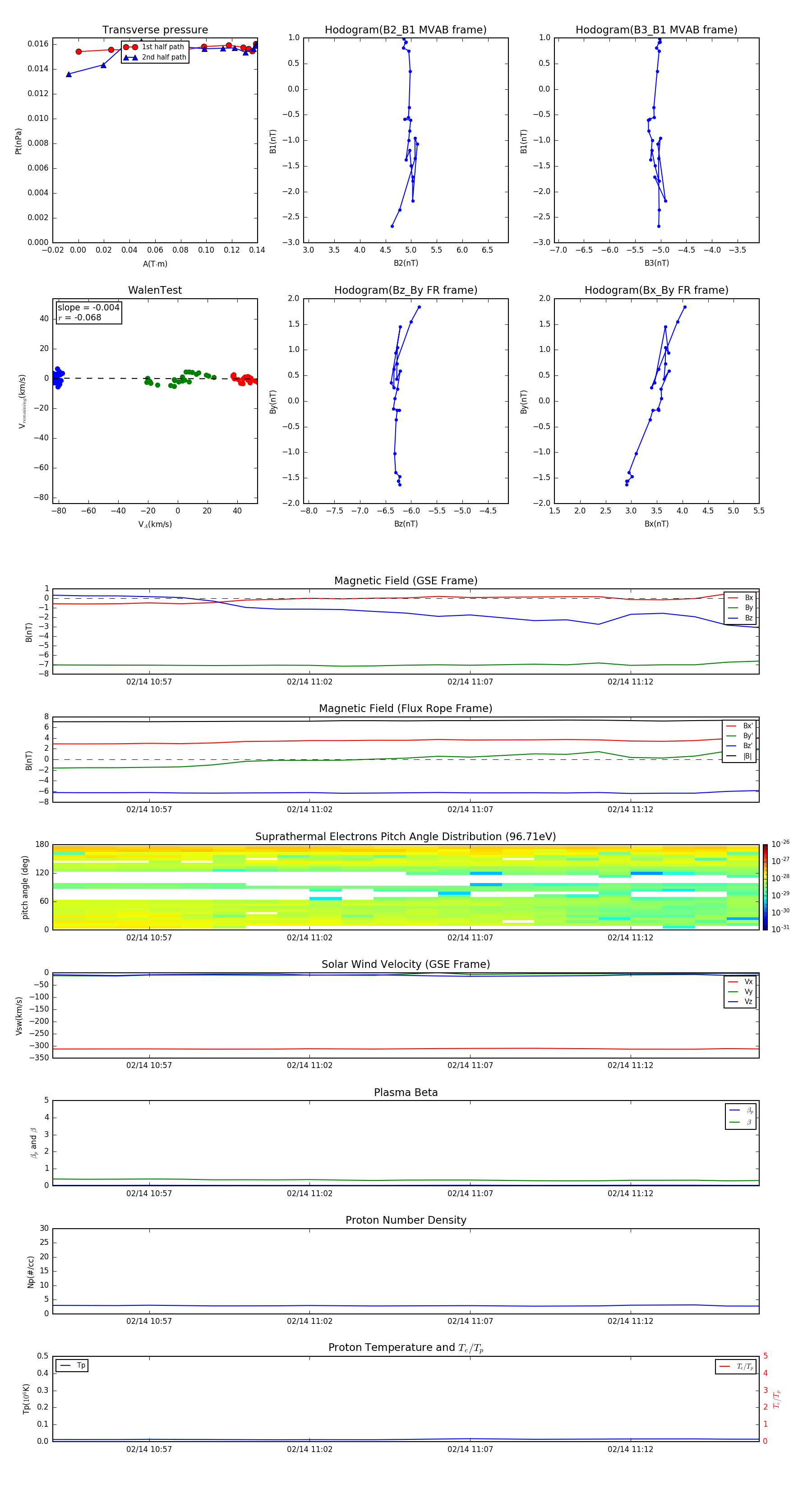Click the 'Transverse pressure' plot title
Viewport: 812px width, 1489px height.
[155, 30]
